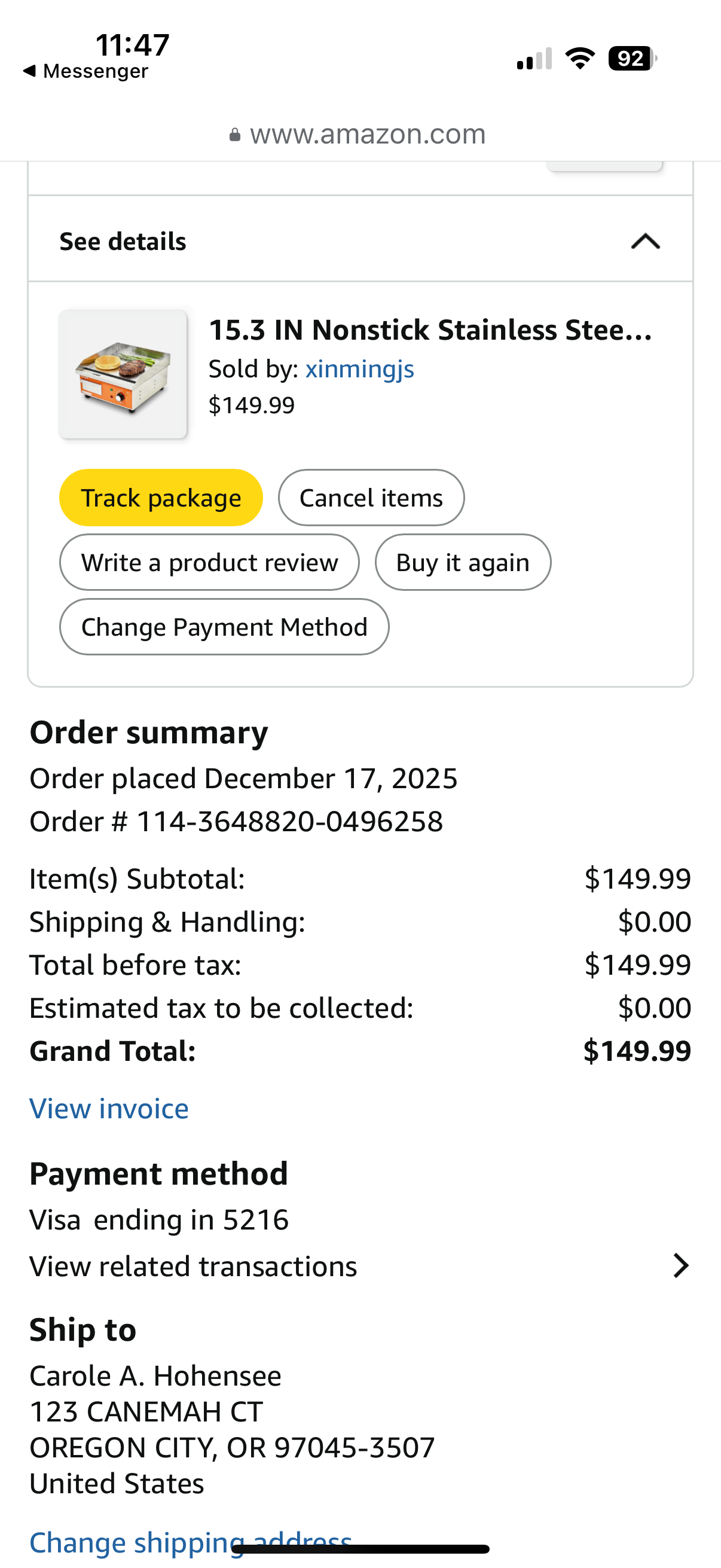Image resolution: width=721 pixels, height=1568 pixels.
Task: Tap the padlock icon in address bar
Action: pyautogui.click(x=235, y=135)
